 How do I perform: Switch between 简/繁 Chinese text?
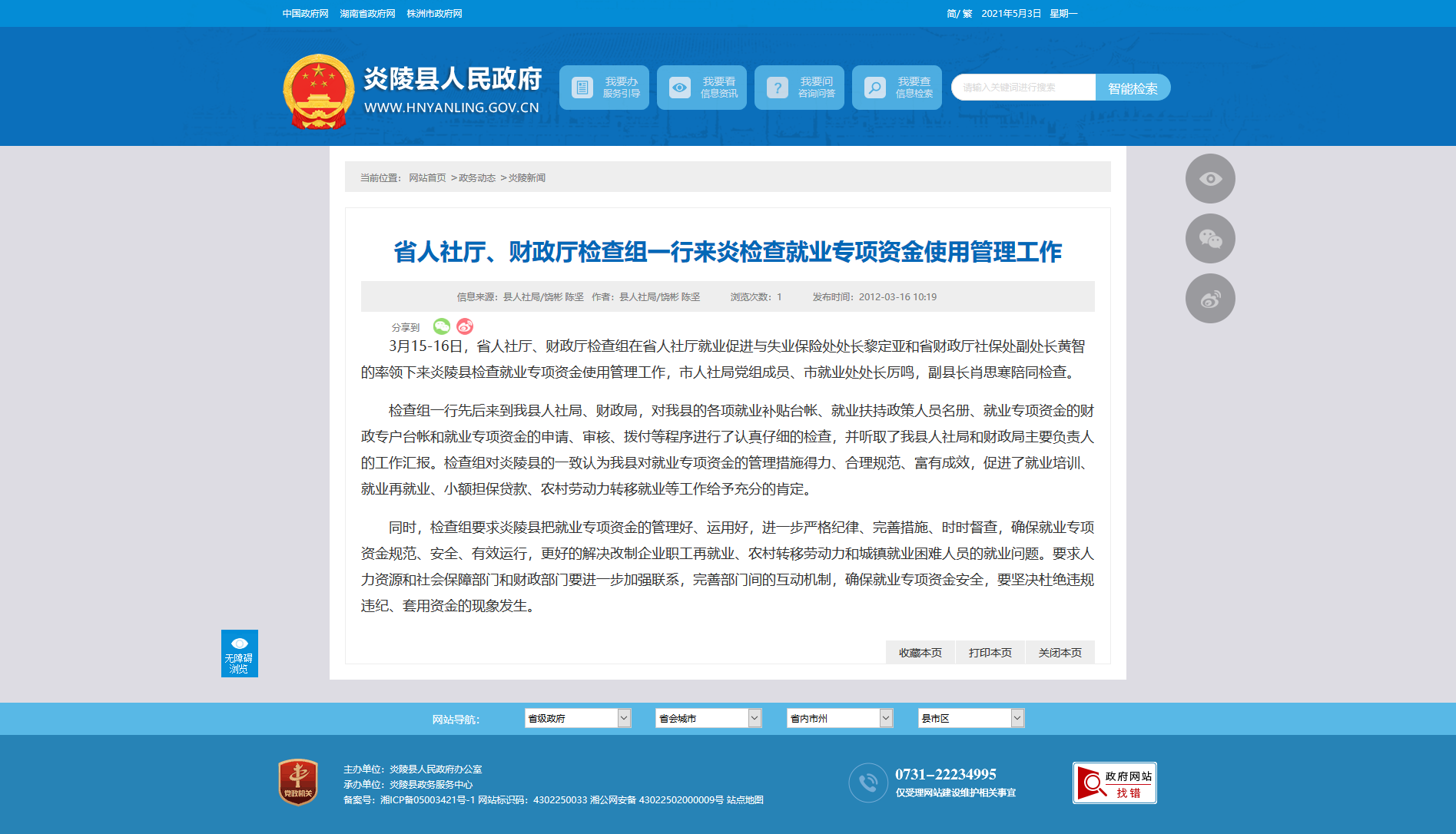click(x=959, y=14)
